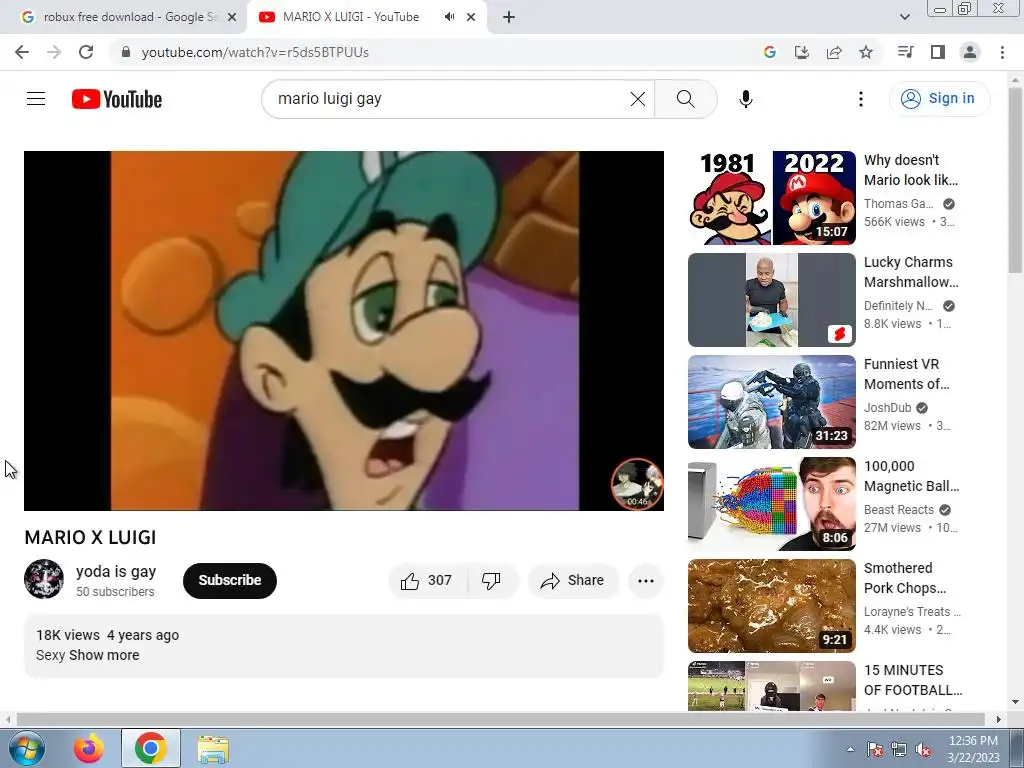Viewport: 1024px width, 768px height.
Task: Open media controls icon in Chrome toolbar
Action: pos(906,52)
